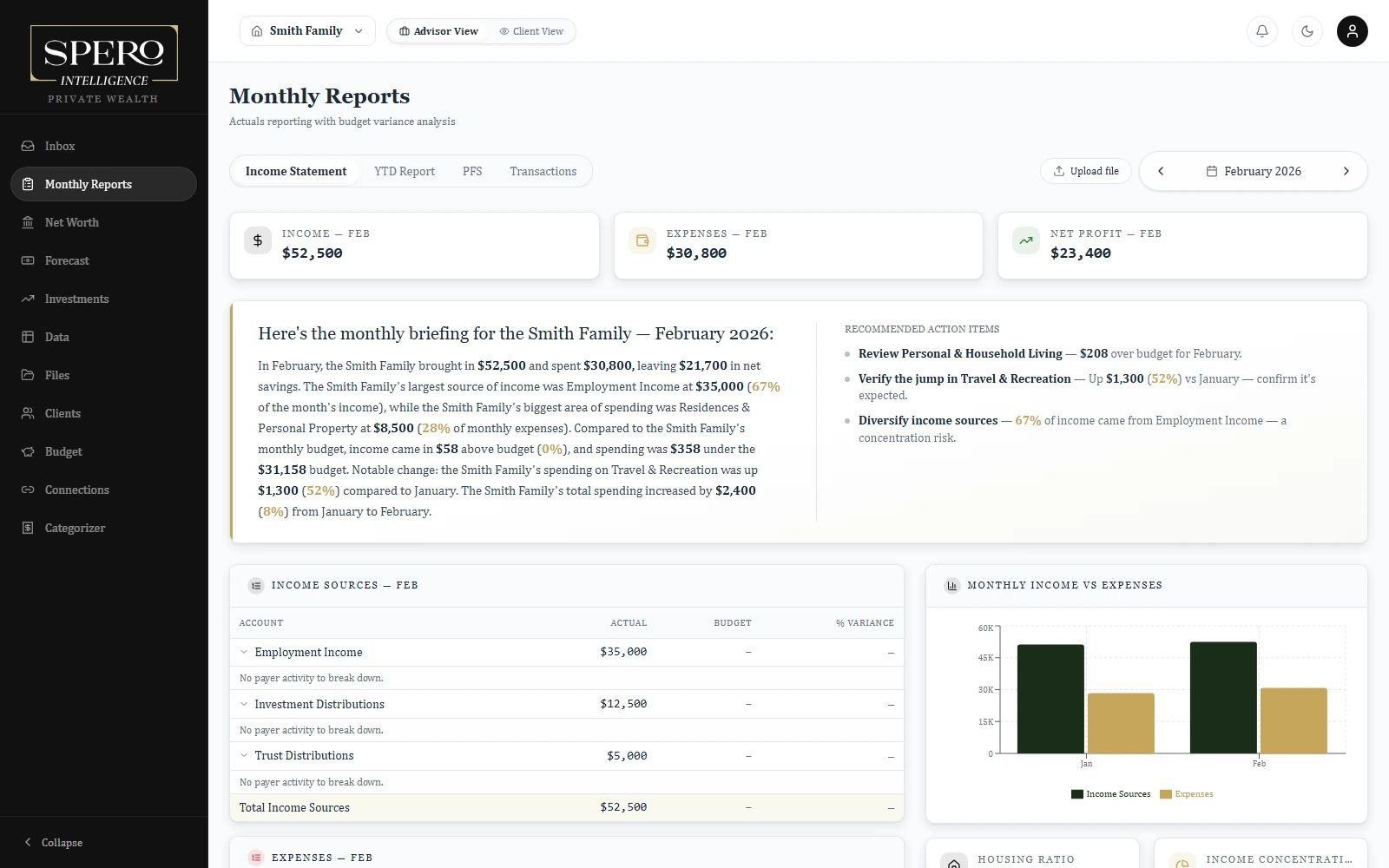Click Verify the jump in Travel & Recreation
Image resolution: width=1389 pixels, height=868 pixels.
click(964, 378)
